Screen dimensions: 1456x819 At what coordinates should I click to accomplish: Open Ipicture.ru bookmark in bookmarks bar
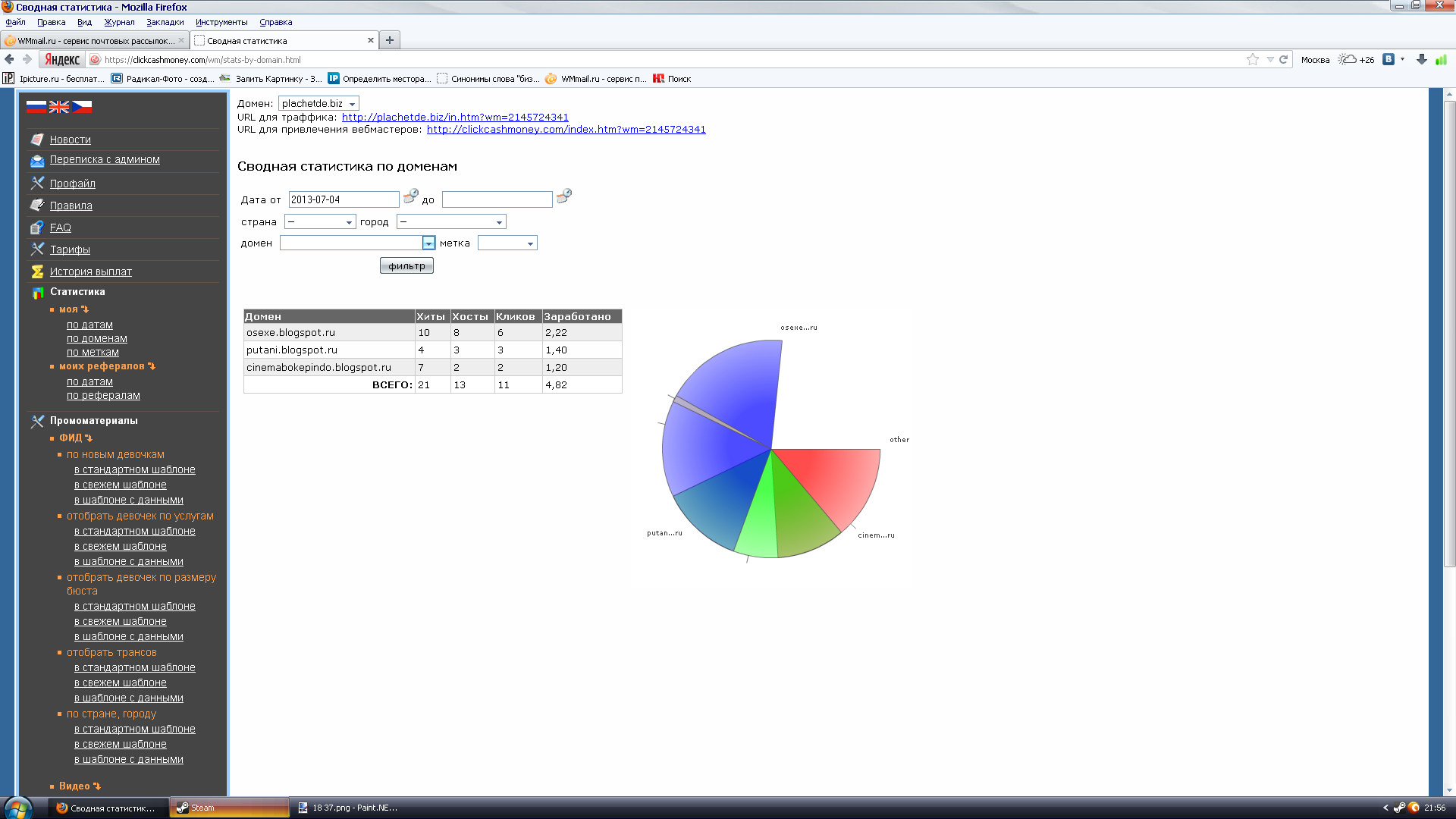pyautogui.click(x=54, y=78)
